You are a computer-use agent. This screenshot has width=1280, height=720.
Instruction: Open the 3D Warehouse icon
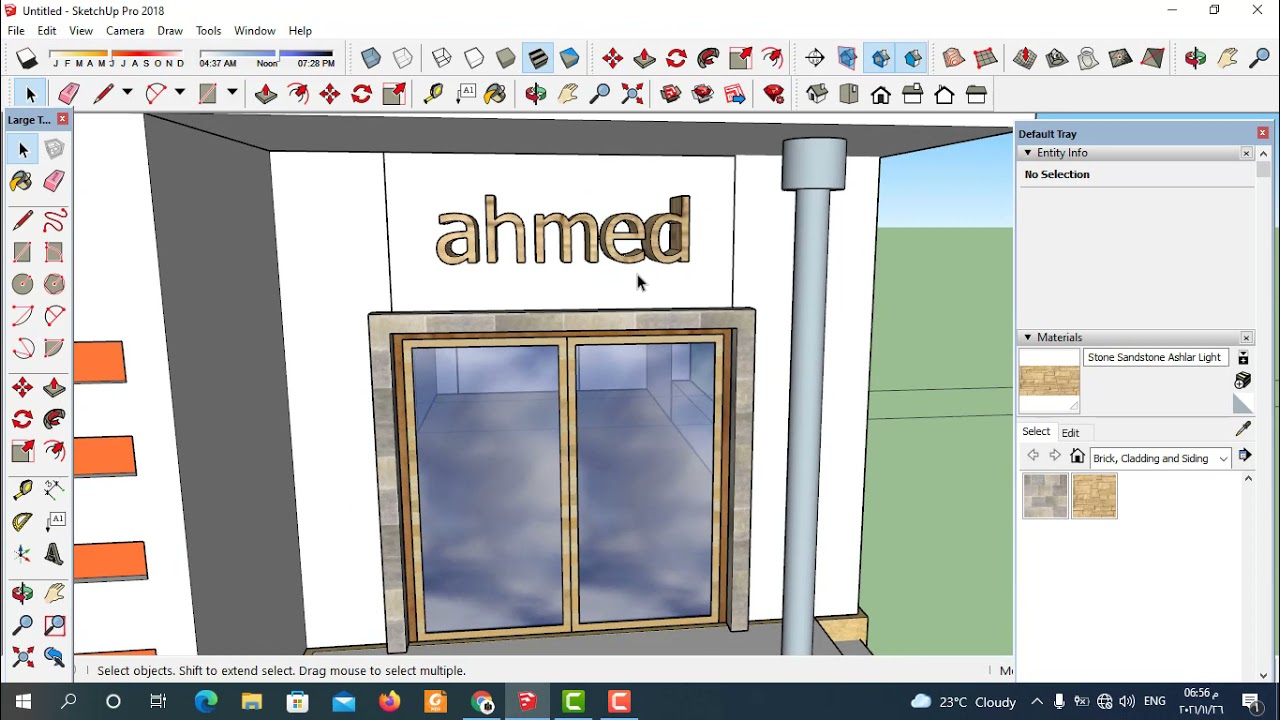[x=671, y=94]
